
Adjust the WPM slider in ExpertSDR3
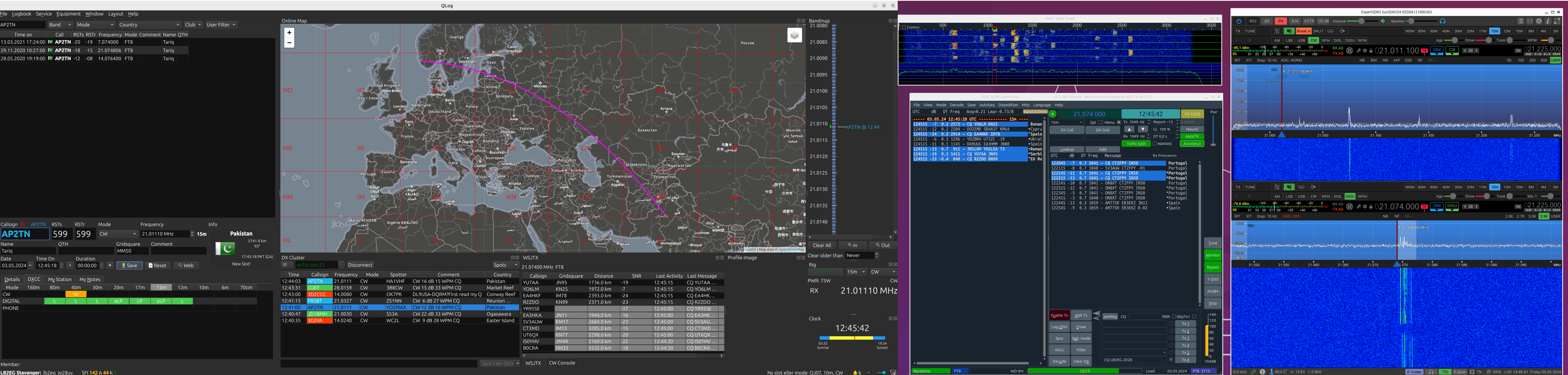(x=1550, y=40)
